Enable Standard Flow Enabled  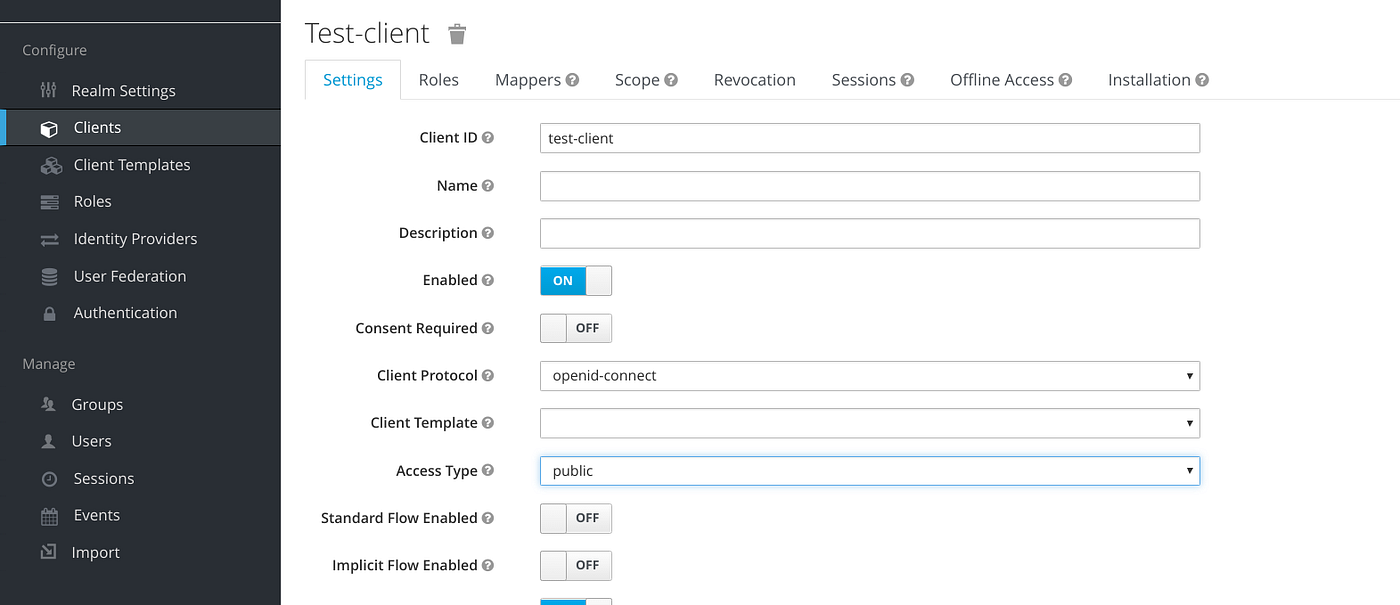(576, 518)
